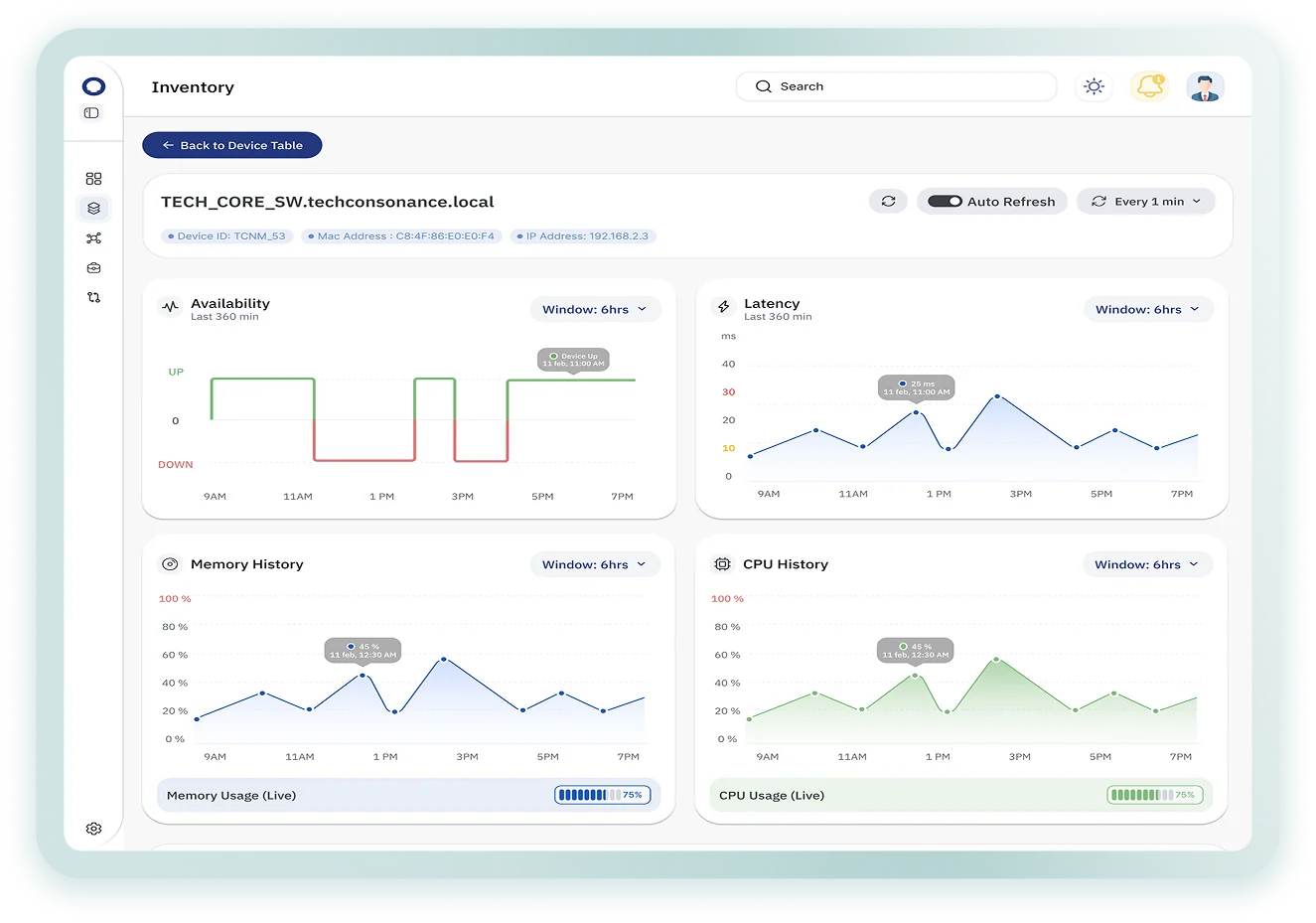
Task: Click the CPU Usage 75% progress bar
Action: (x=1155, y=795)
